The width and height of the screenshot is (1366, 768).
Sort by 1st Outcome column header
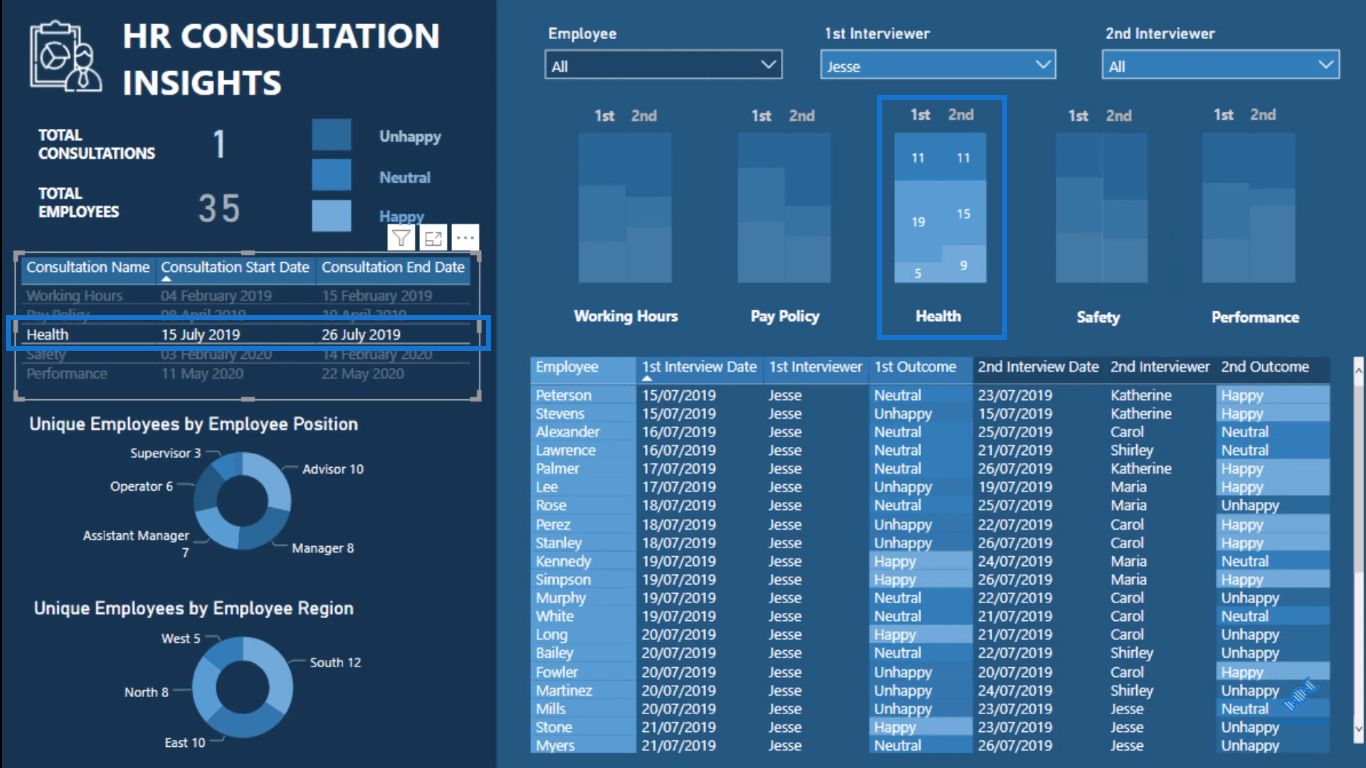[921, 367]
